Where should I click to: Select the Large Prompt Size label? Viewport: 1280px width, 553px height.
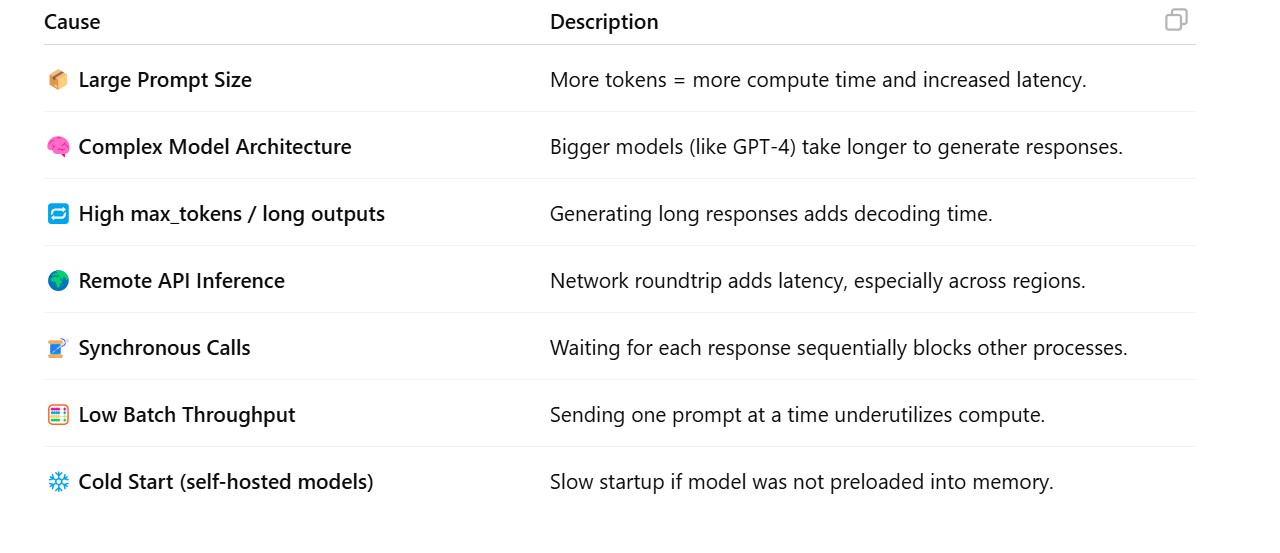click(x=165, y=80)
